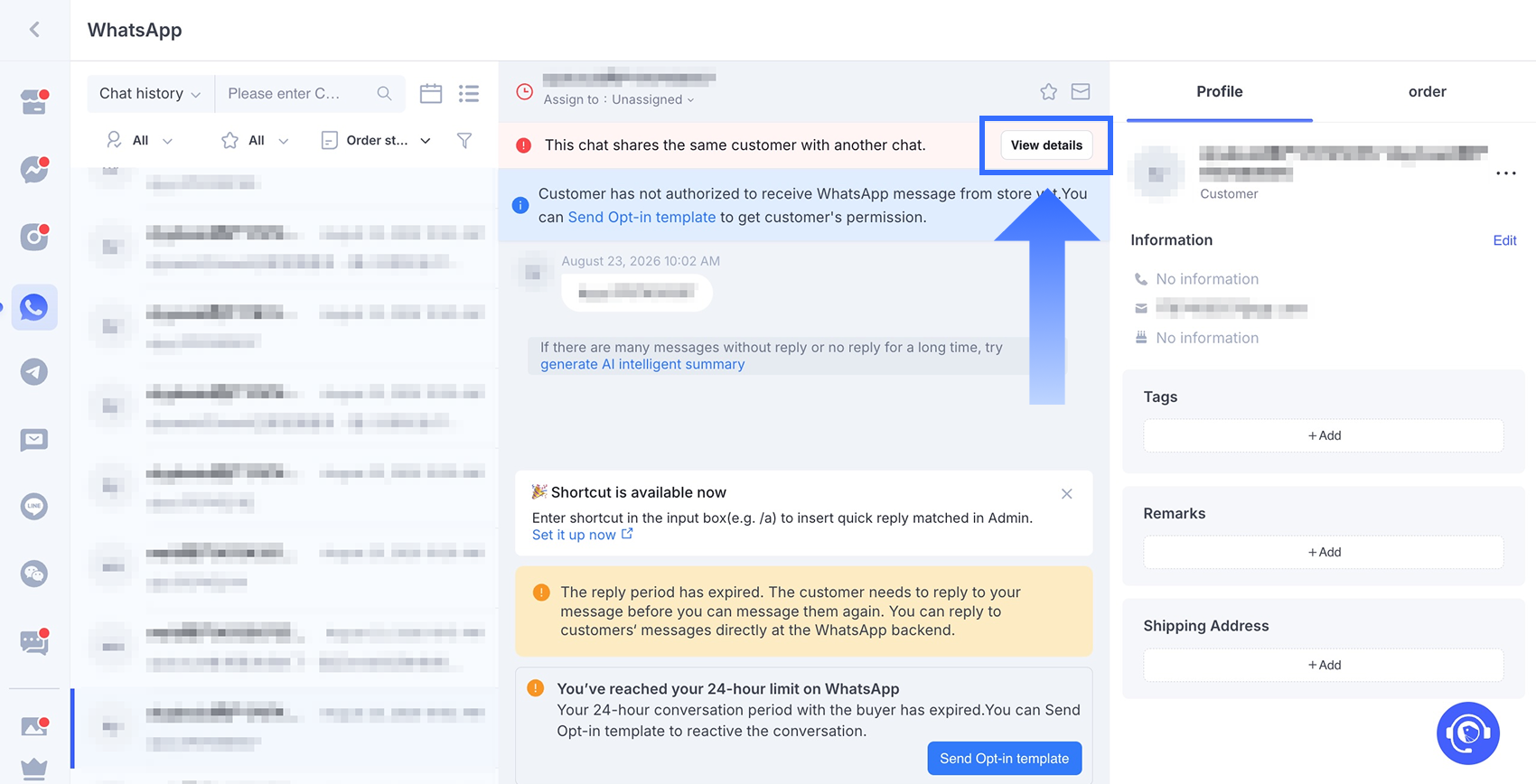Click the Customer label under profile name
Screen dimensions: 1536x784
point(1229,194)
